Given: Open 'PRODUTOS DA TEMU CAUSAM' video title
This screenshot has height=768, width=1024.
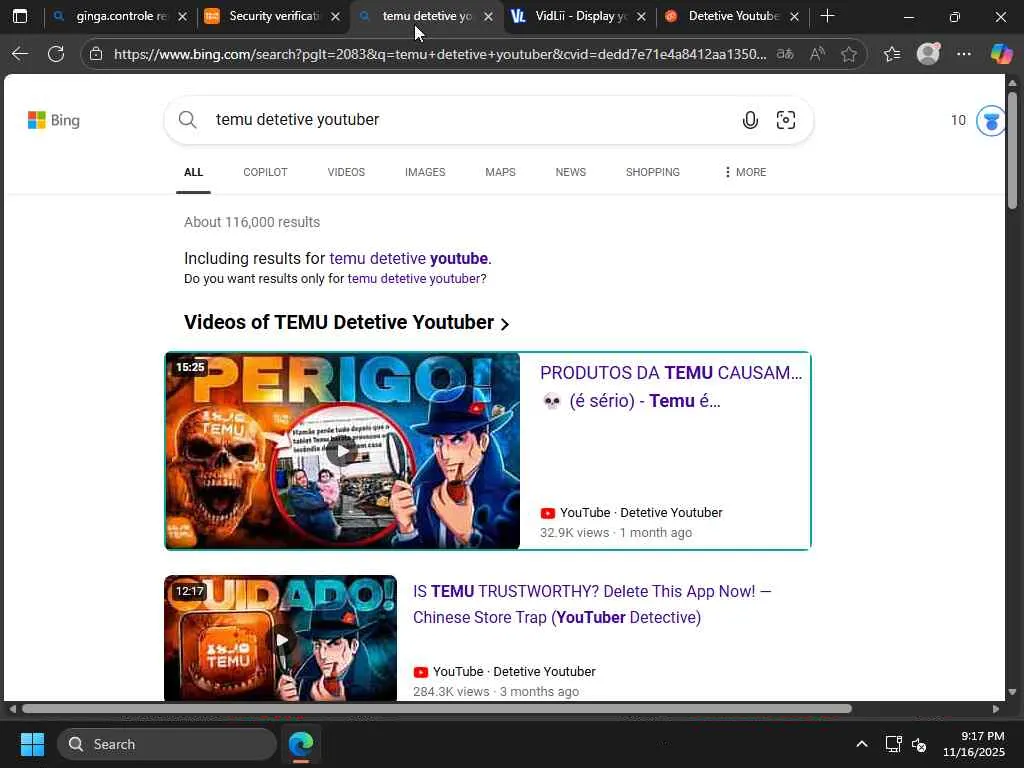Looking at the screenshot, I should pos(671,387).
